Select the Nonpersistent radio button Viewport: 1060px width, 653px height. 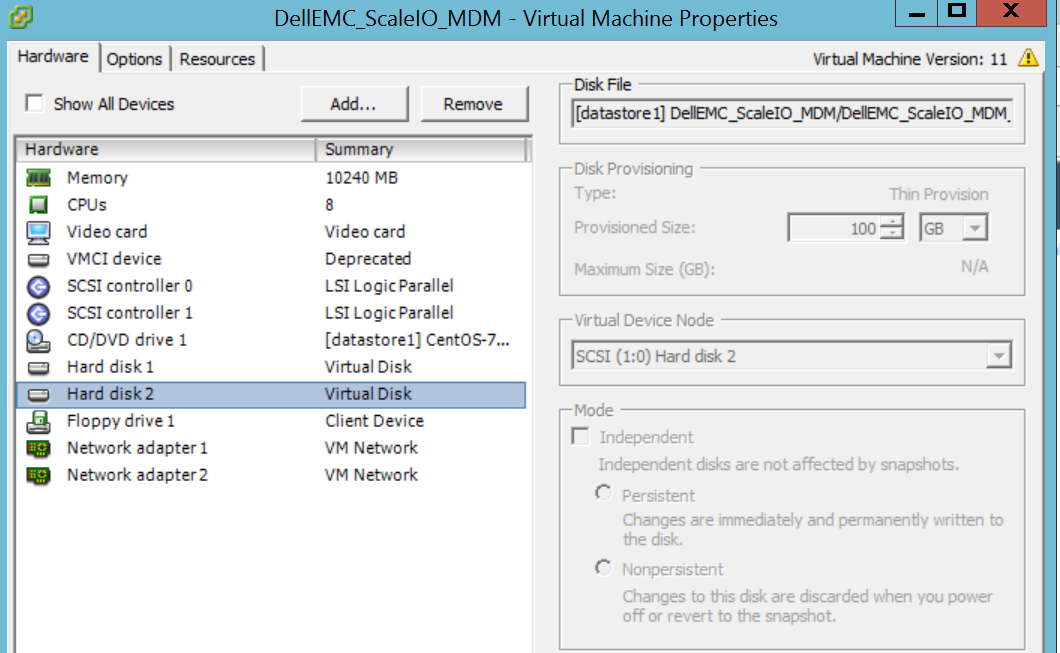click(603, 568)
